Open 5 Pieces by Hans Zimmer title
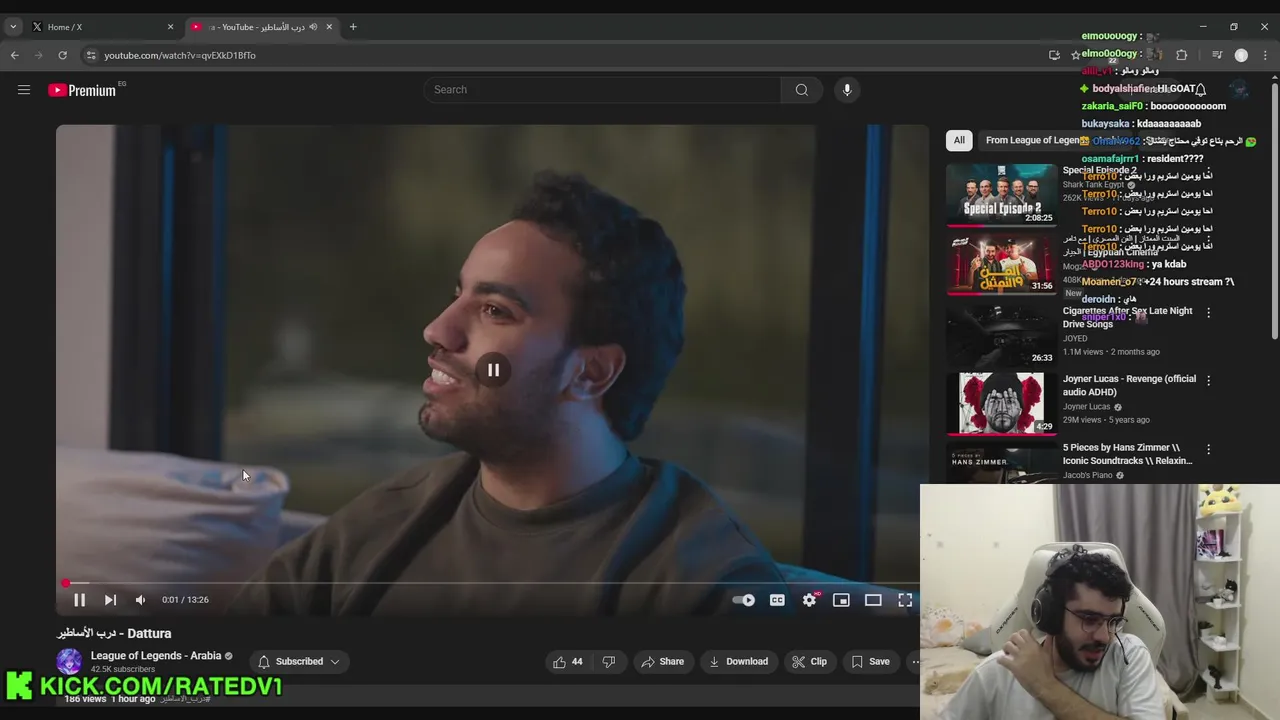 coord(1127,455)
